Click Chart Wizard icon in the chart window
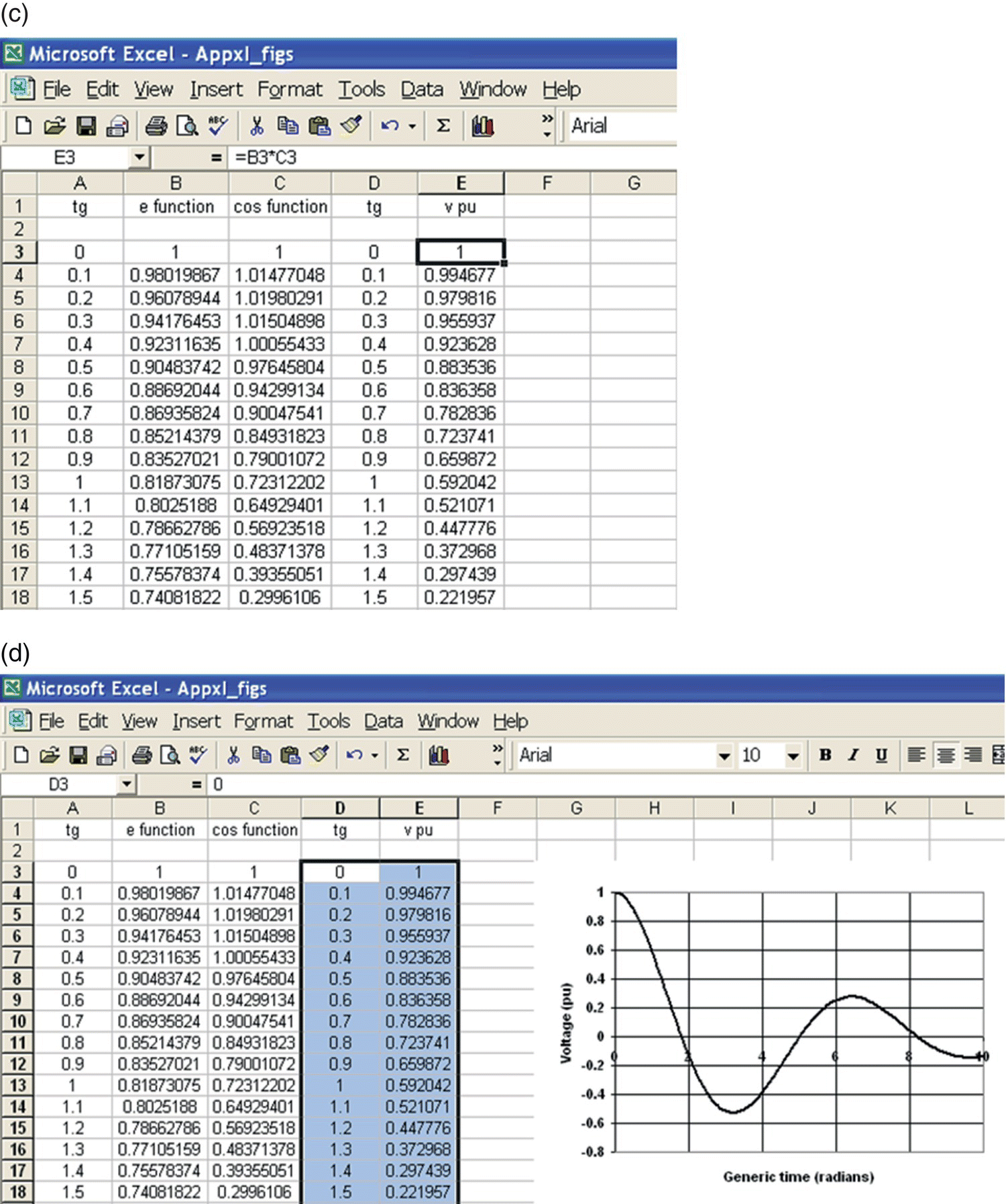The height and width of the screenshot is (1204, 1006). (x=439, y=756)
